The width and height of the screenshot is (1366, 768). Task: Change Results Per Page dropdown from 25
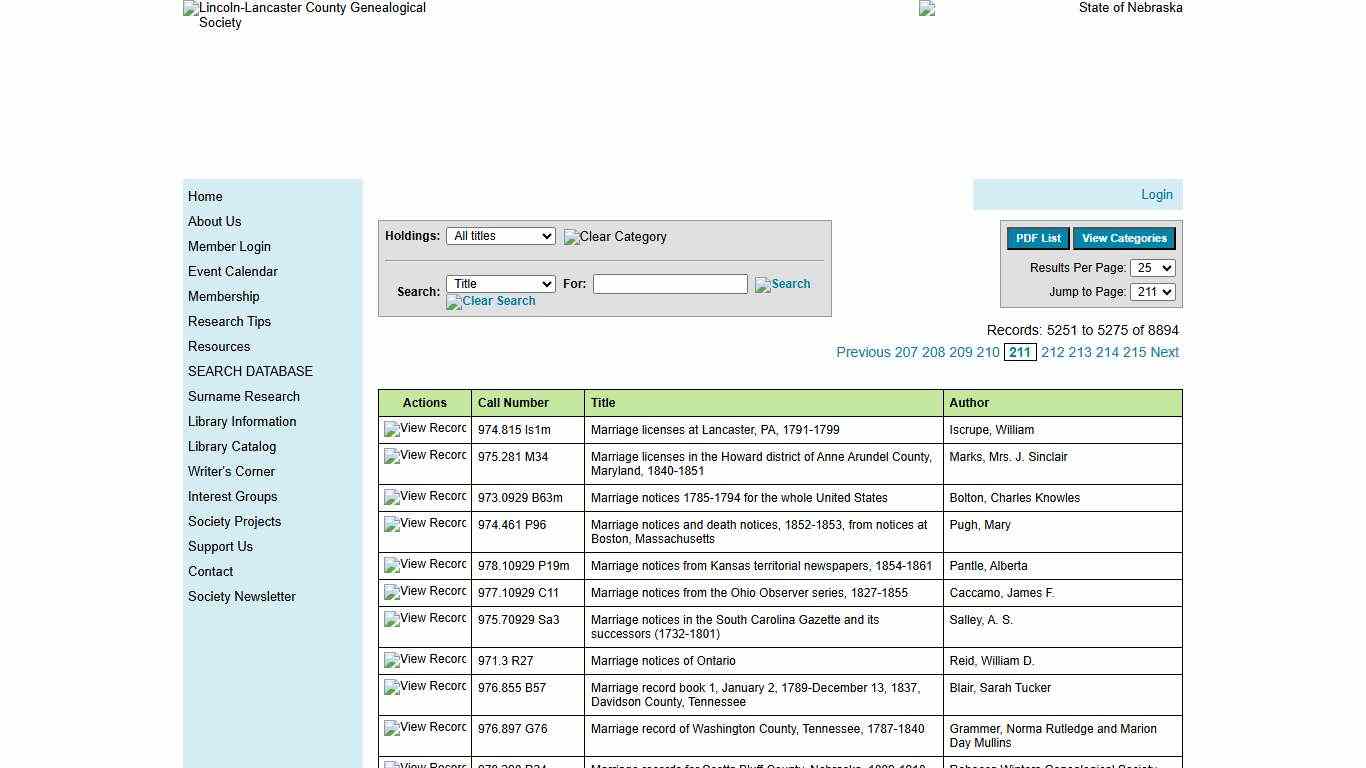pyautogui.click(x=1153, y=268)
